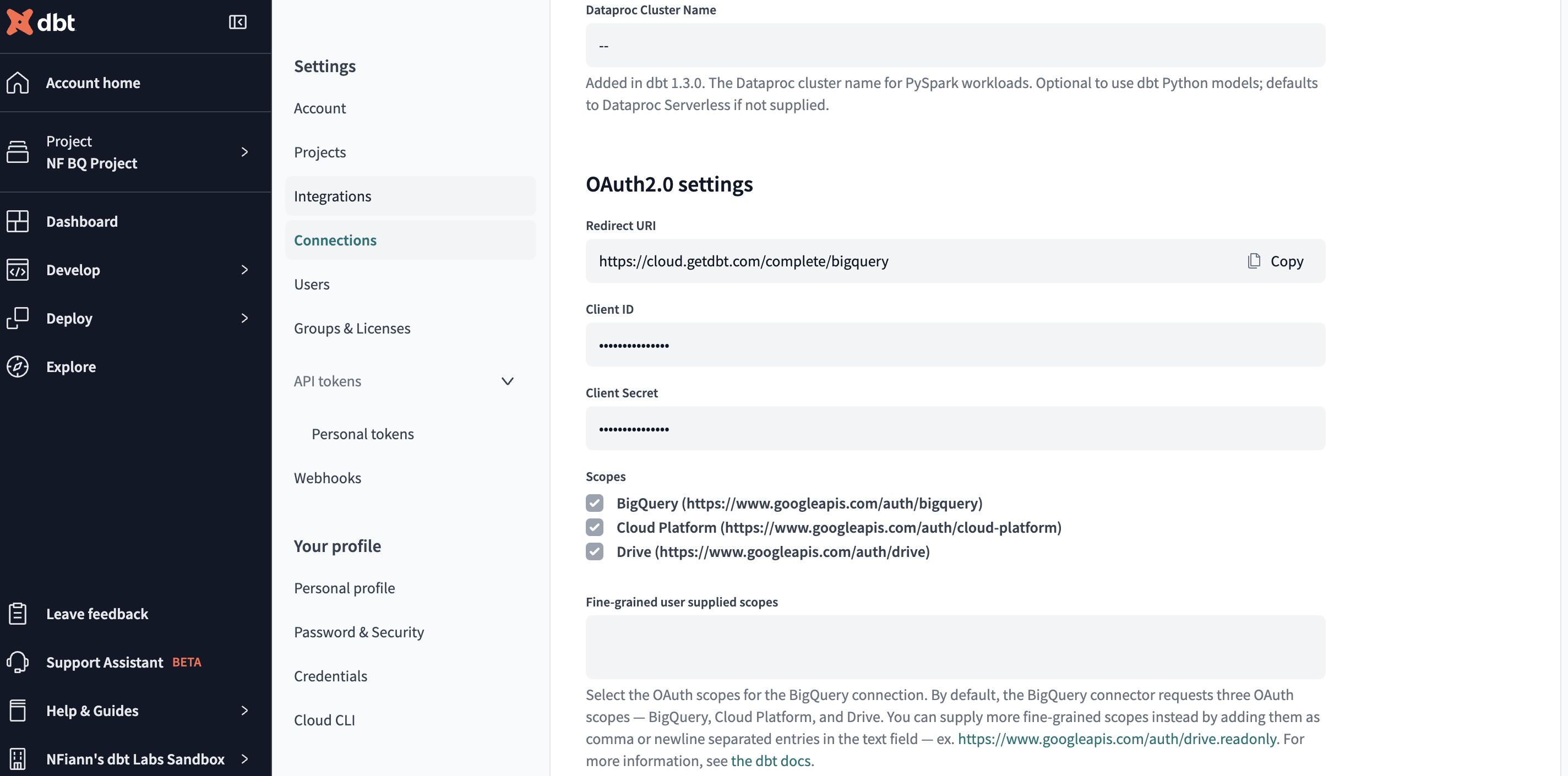Open the Connections settings page

(x=335, y=240)
